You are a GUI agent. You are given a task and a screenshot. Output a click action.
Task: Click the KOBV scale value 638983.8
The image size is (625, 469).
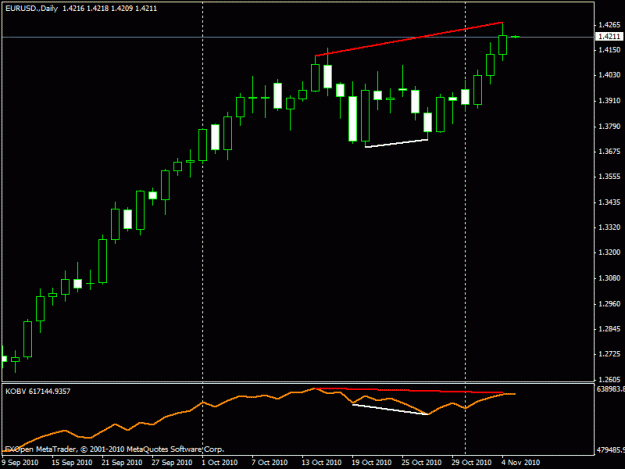tap(610, 389)
